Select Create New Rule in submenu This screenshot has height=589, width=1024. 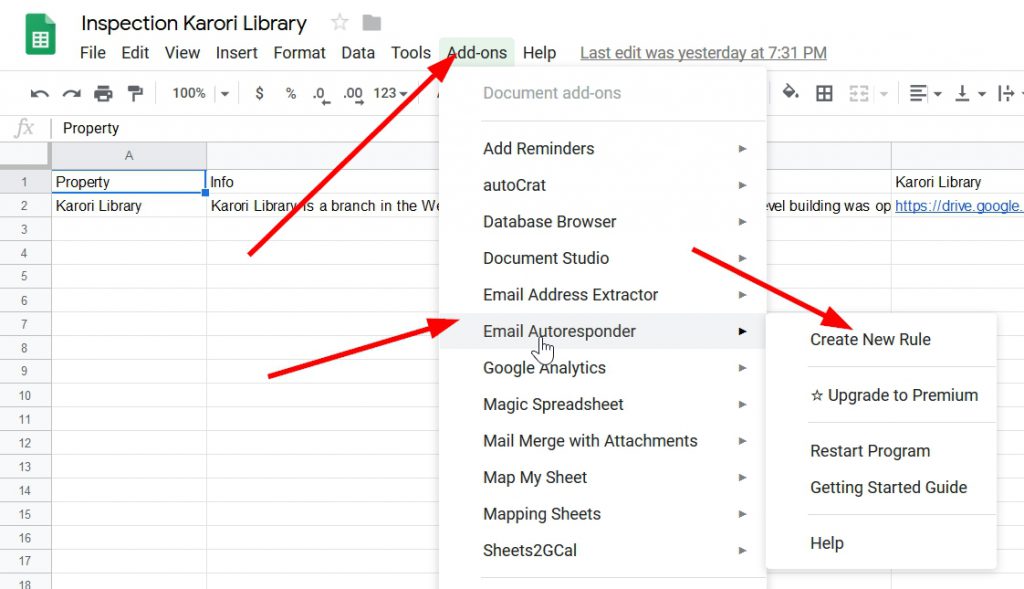coord(870,340)
